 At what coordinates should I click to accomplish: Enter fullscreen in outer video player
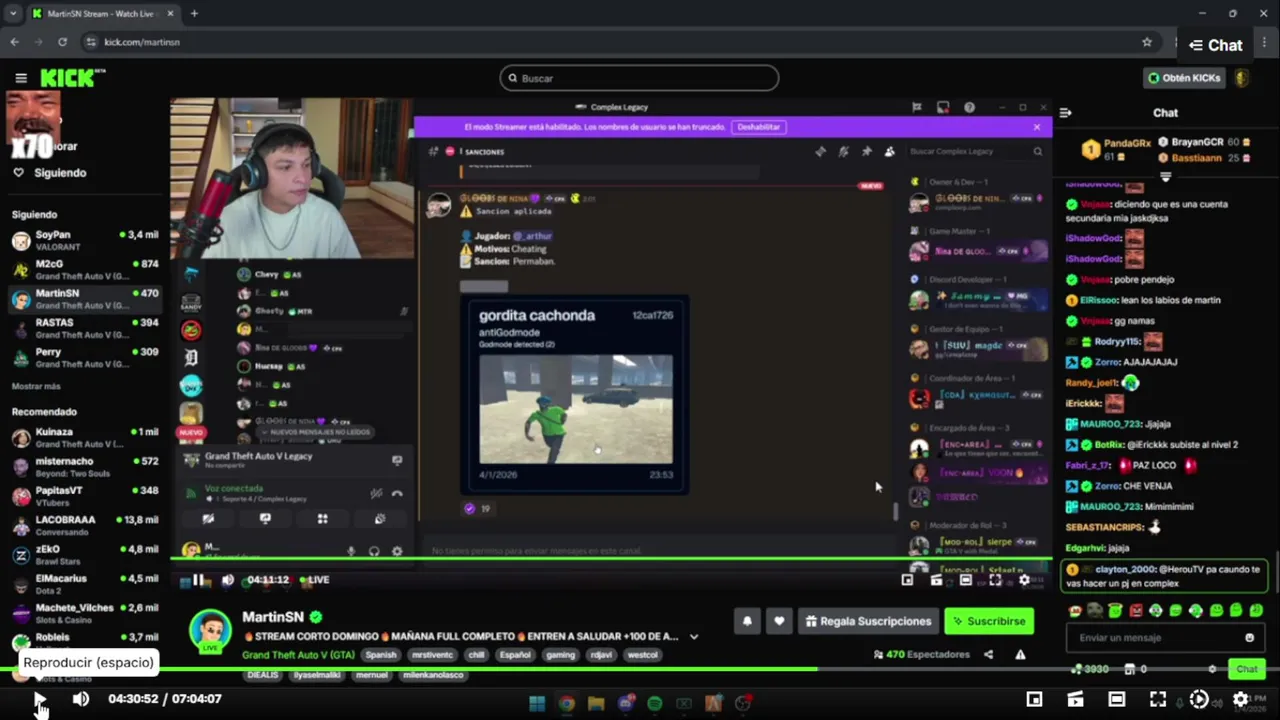tap(1157, 699)
